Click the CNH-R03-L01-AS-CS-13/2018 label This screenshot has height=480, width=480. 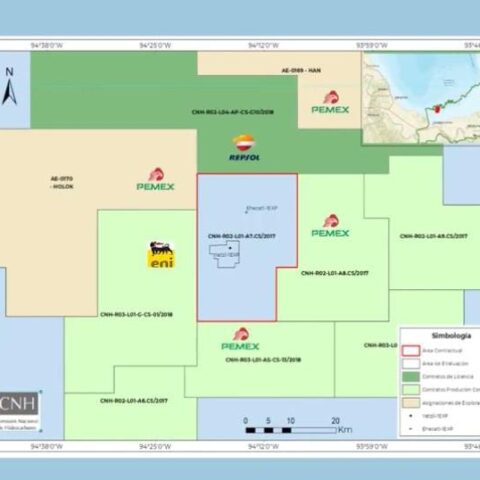tap(263, 360)
